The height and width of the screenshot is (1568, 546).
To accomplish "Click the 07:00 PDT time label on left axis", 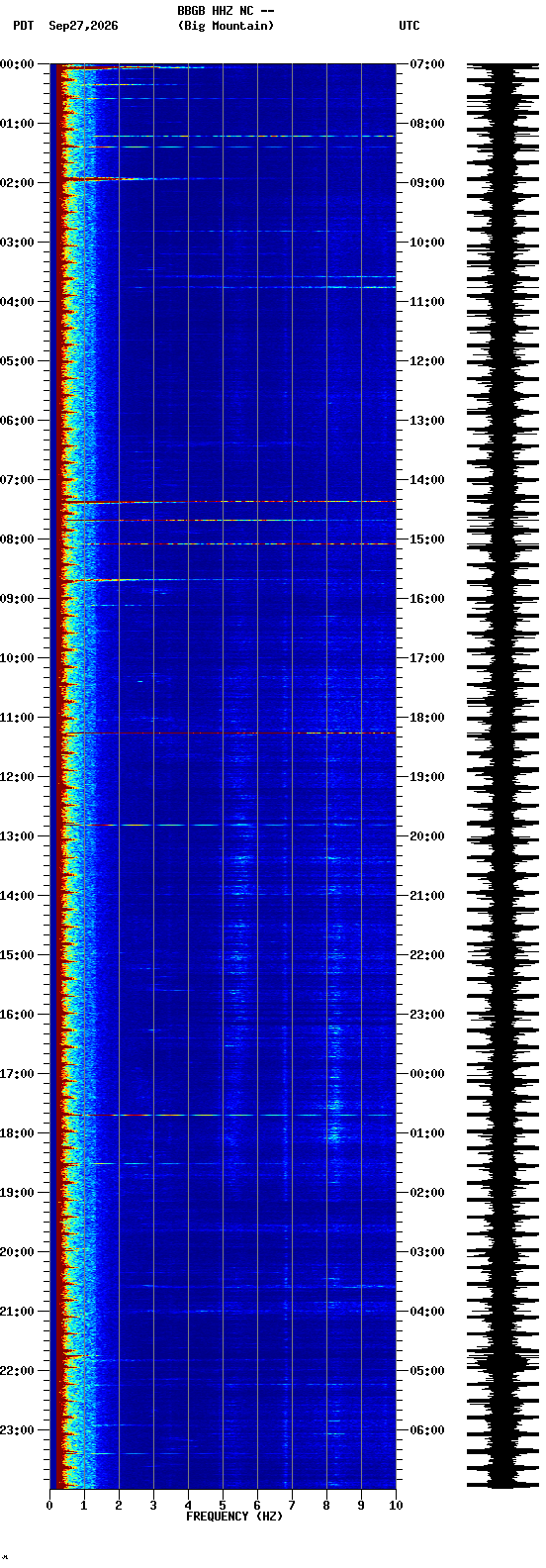I will 18,480.
